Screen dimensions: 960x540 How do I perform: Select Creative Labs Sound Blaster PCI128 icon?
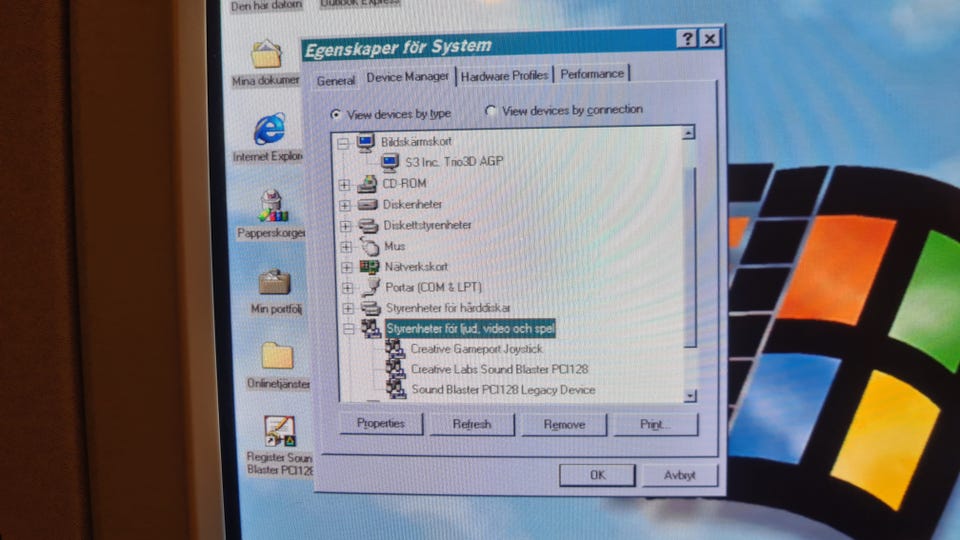click(396, 370)
